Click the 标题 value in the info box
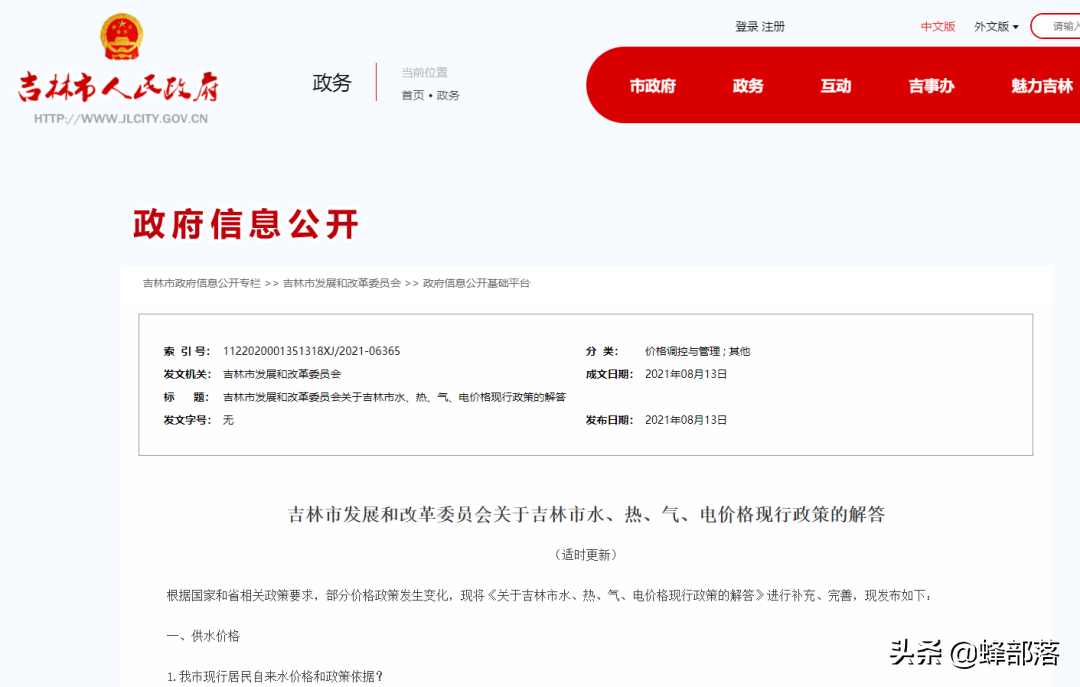 tap(394, 397)
